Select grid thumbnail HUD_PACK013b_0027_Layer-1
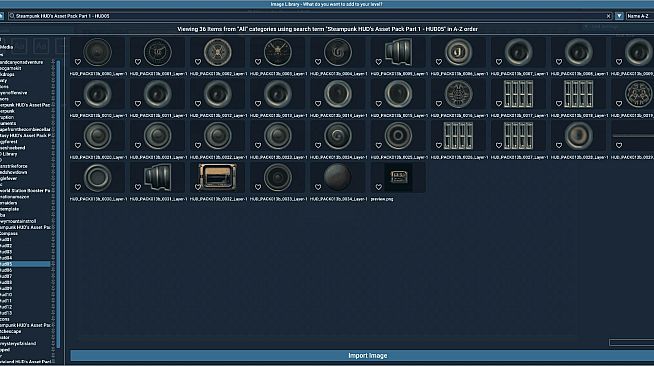The image size is (654, 366). [x=518, y=135]
